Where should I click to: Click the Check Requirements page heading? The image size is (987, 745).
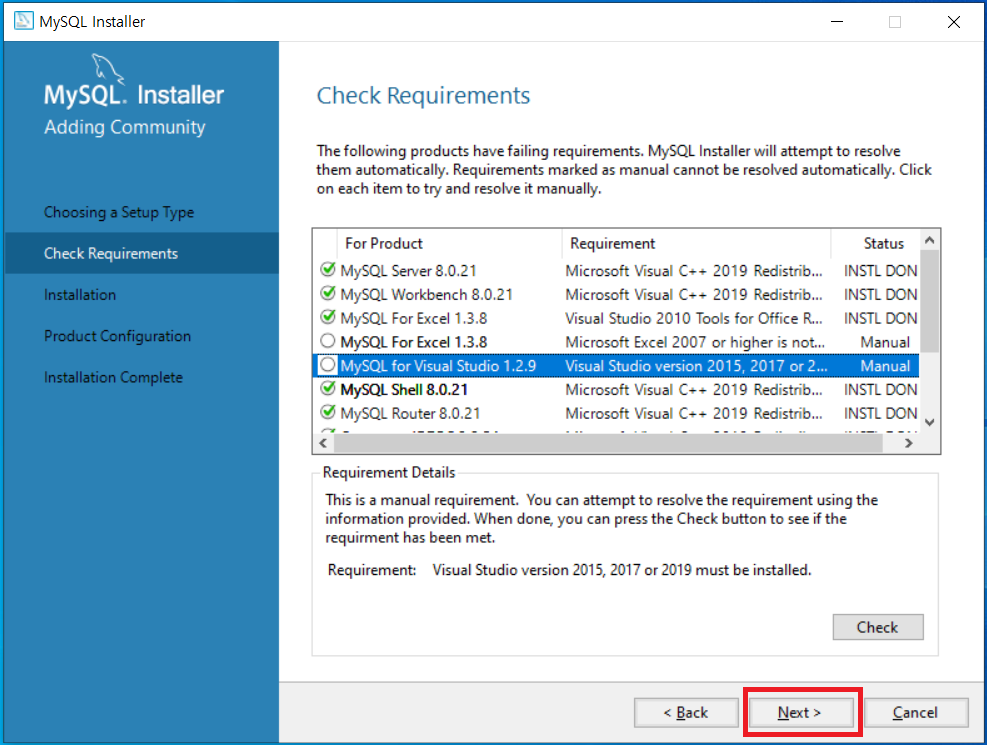tap(423, 96)
